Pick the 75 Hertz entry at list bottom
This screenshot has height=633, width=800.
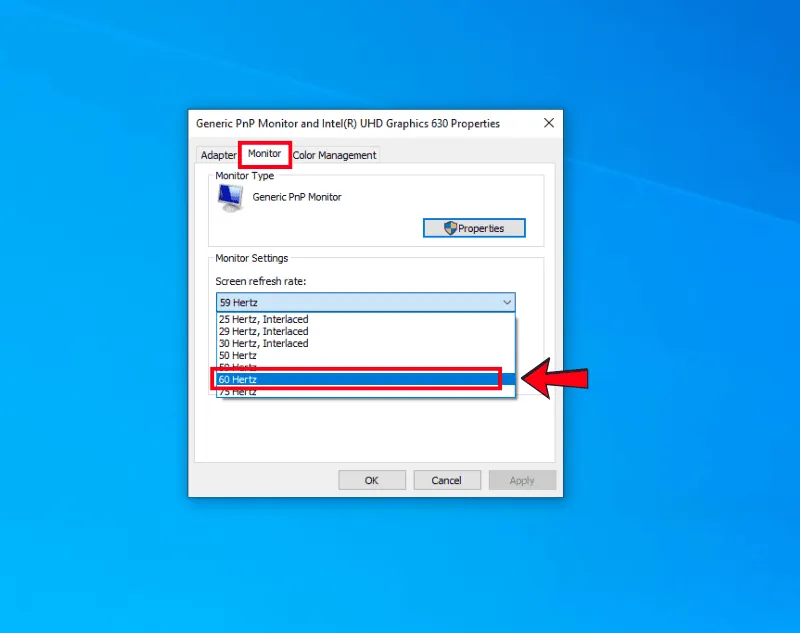(238, 393)
